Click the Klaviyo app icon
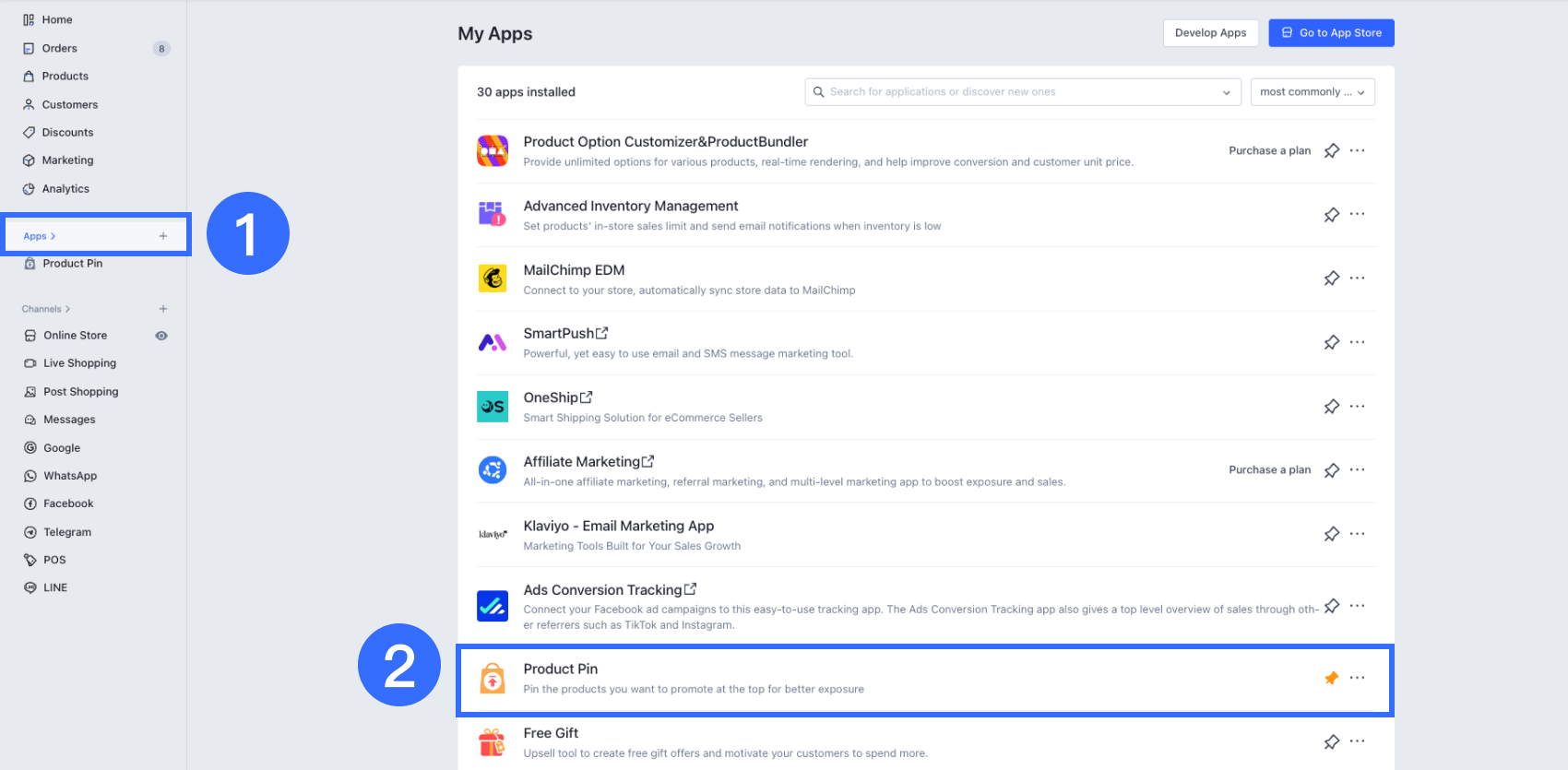The image size is (1568, 770). (x=493, y=534)
